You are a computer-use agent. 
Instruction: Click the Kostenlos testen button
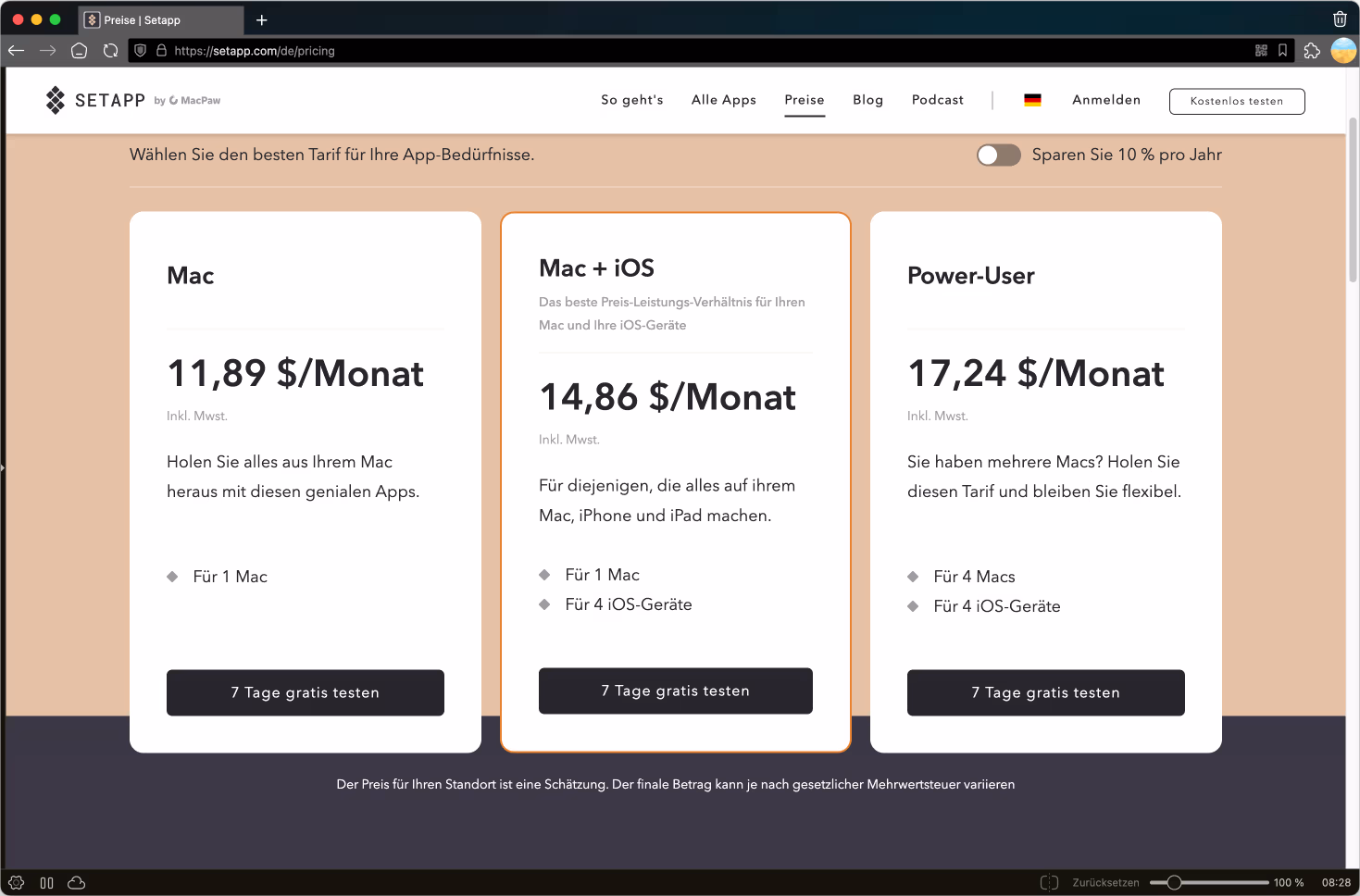[x=1237, y=101]
